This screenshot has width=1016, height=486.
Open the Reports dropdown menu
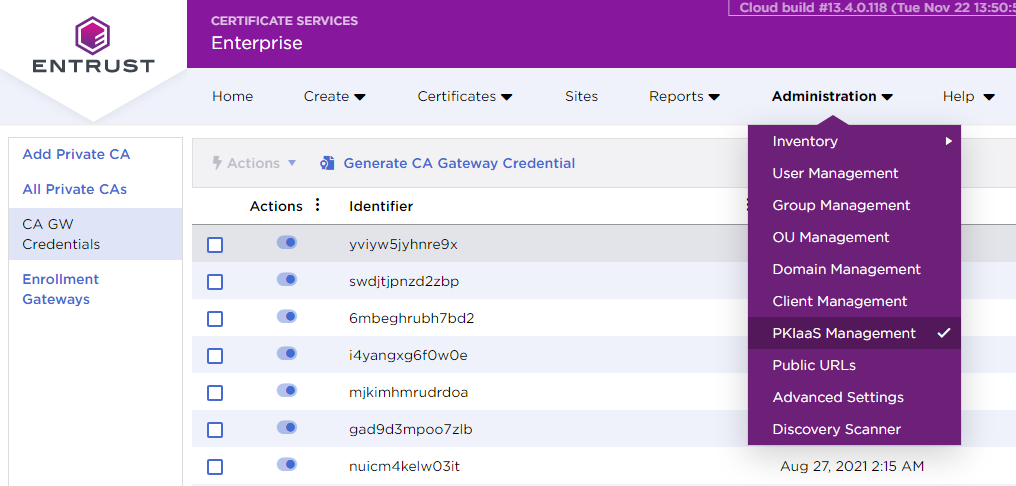tap(684, 97)
